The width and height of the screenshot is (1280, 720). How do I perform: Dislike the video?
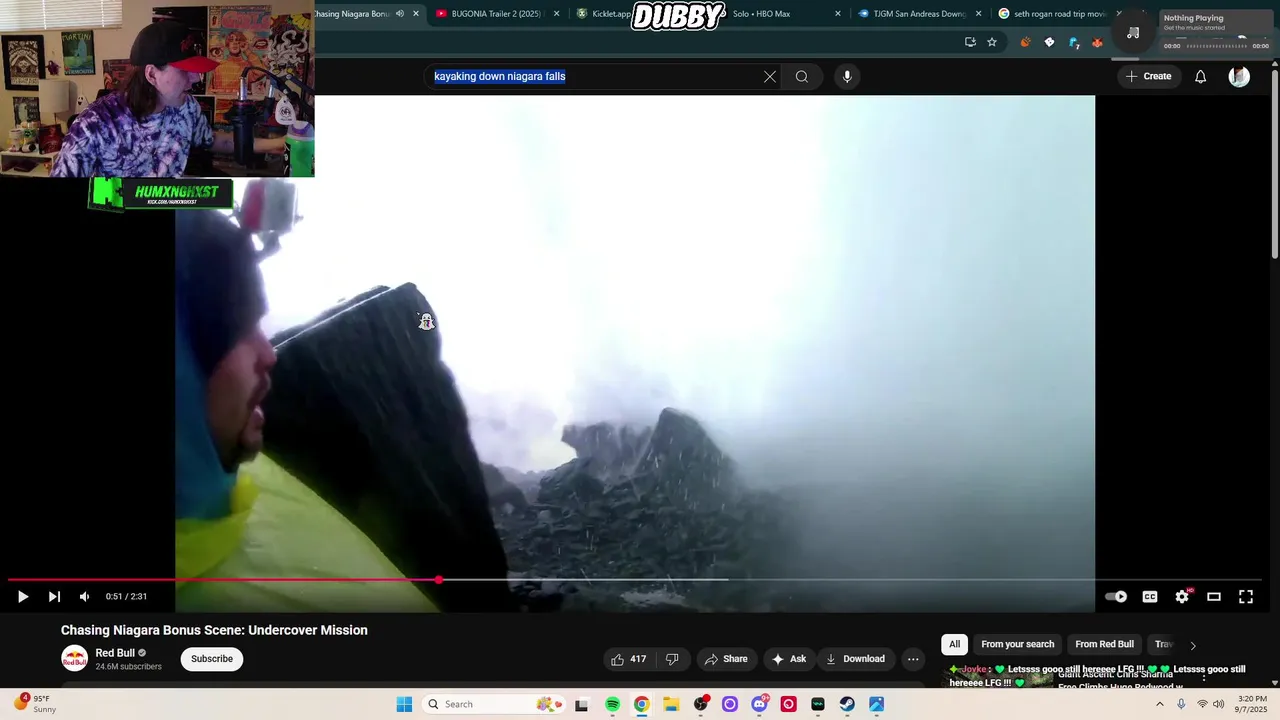point(672,659)
